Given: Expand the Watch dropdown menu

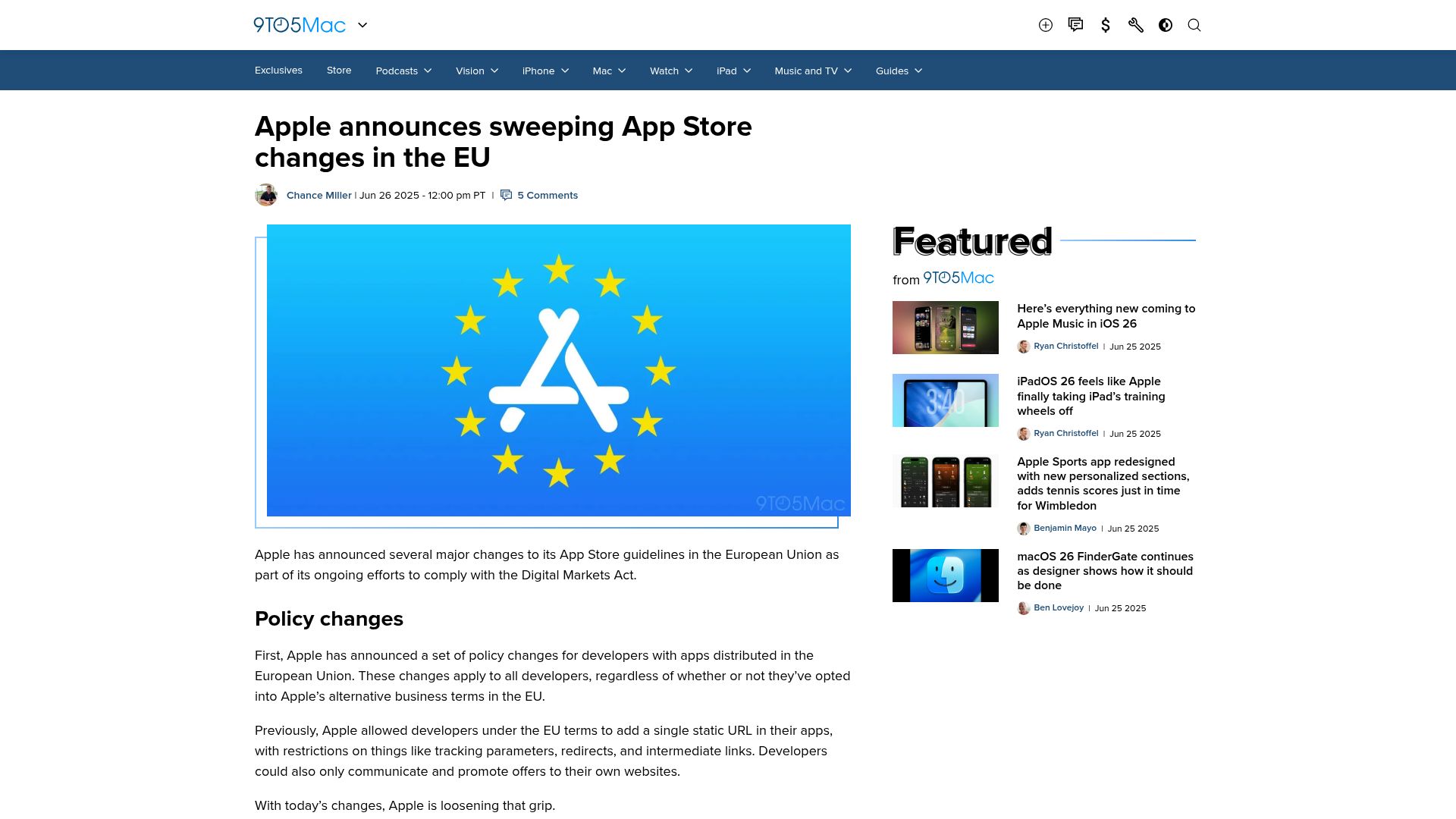Looking at the screenshot, I should pyautogui.click(x=671, y=71).
